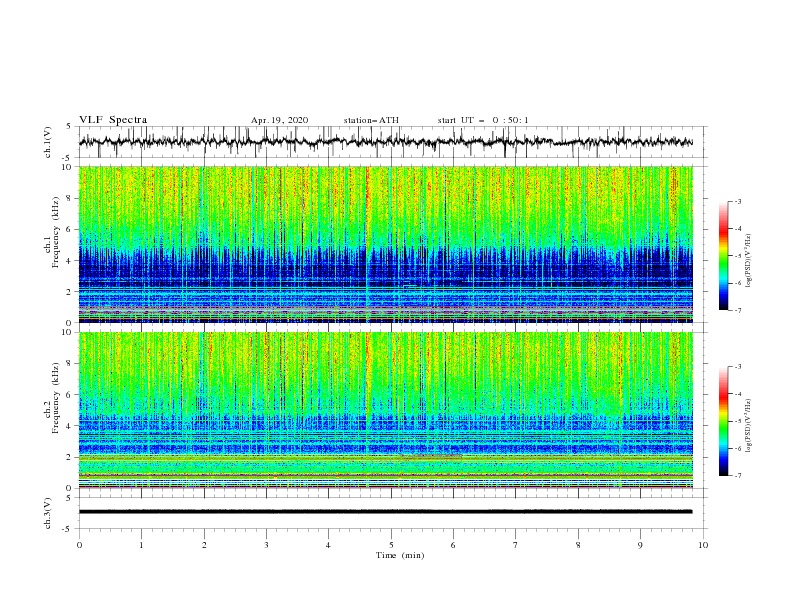Click the "10" minute tick on the time axis
This screenshot has height=612, width=792.
point(703,545)
